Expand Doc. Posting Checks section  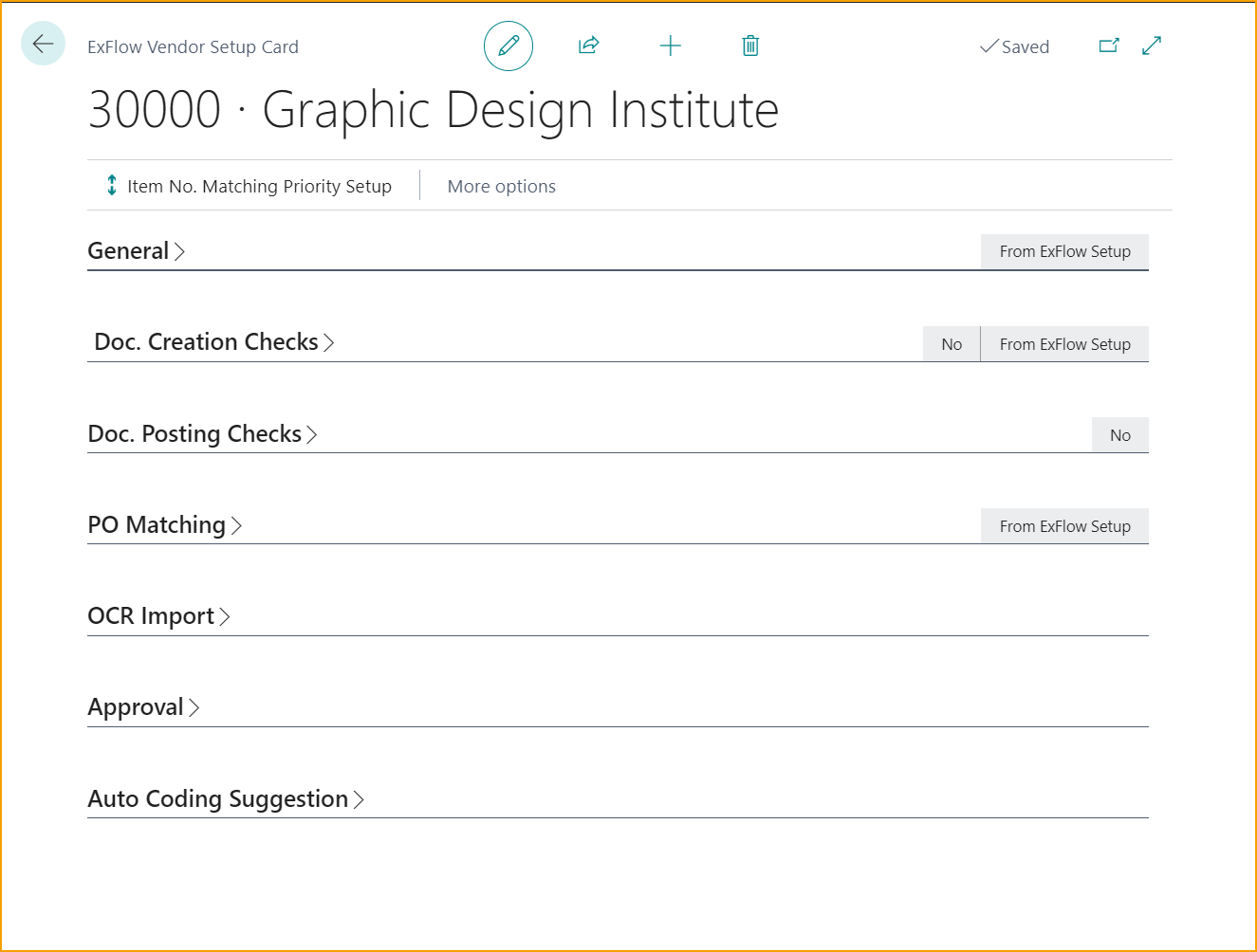[202, 433]
